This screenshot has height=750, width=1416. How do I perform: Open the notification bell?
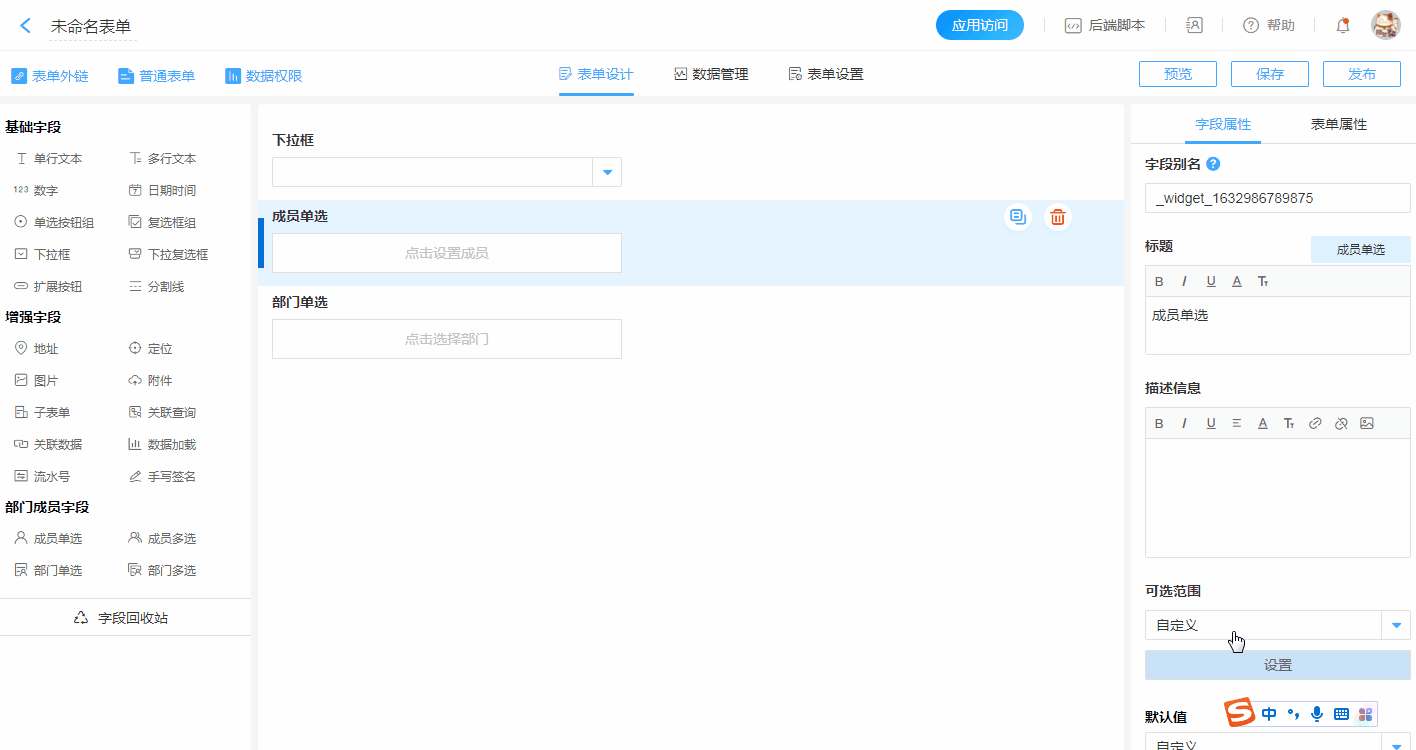pyautogui.click(x=1343, y=26)
